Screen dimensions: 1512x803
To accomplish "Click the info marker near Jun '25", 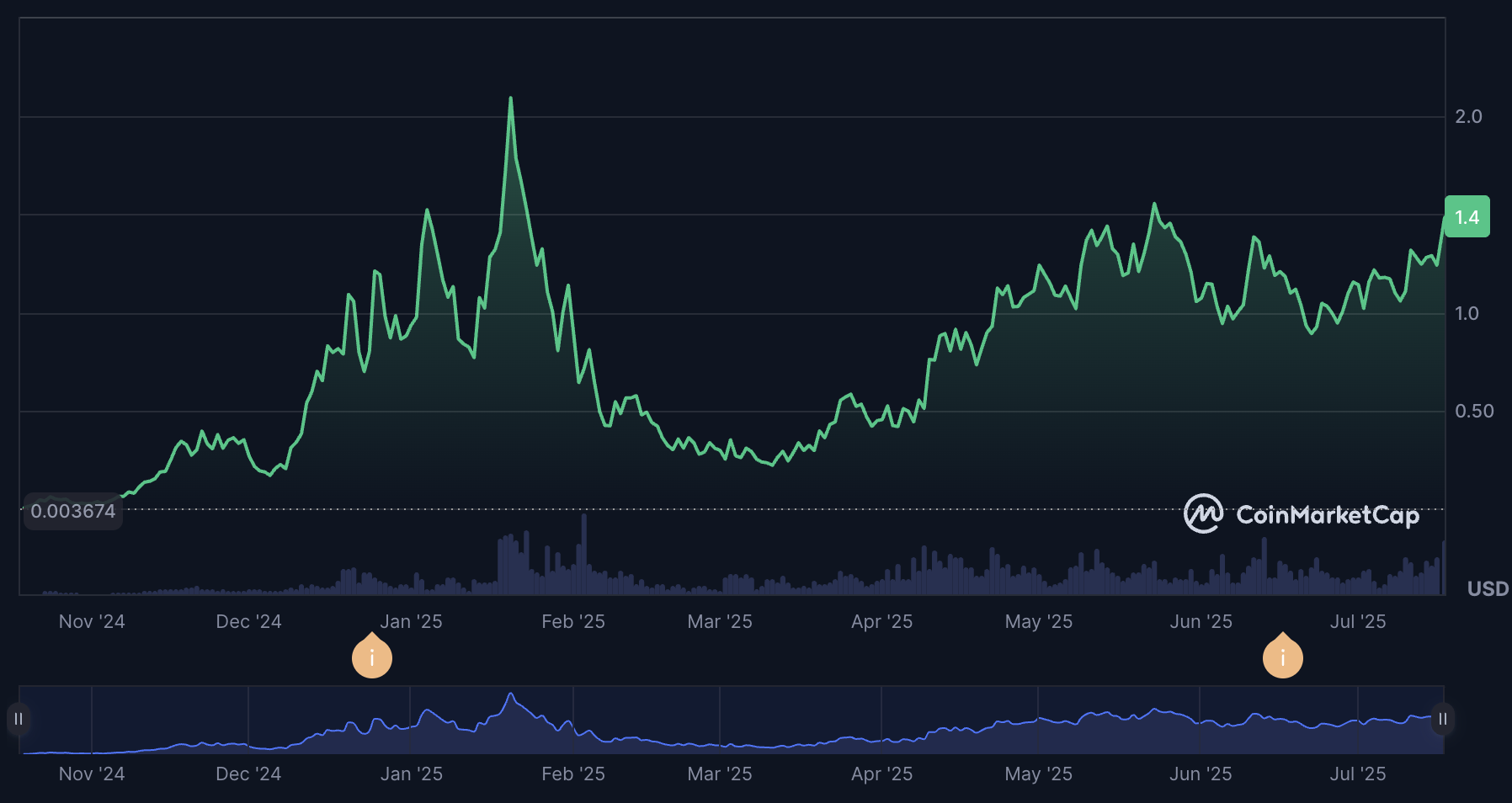I will click(1283, 657).
